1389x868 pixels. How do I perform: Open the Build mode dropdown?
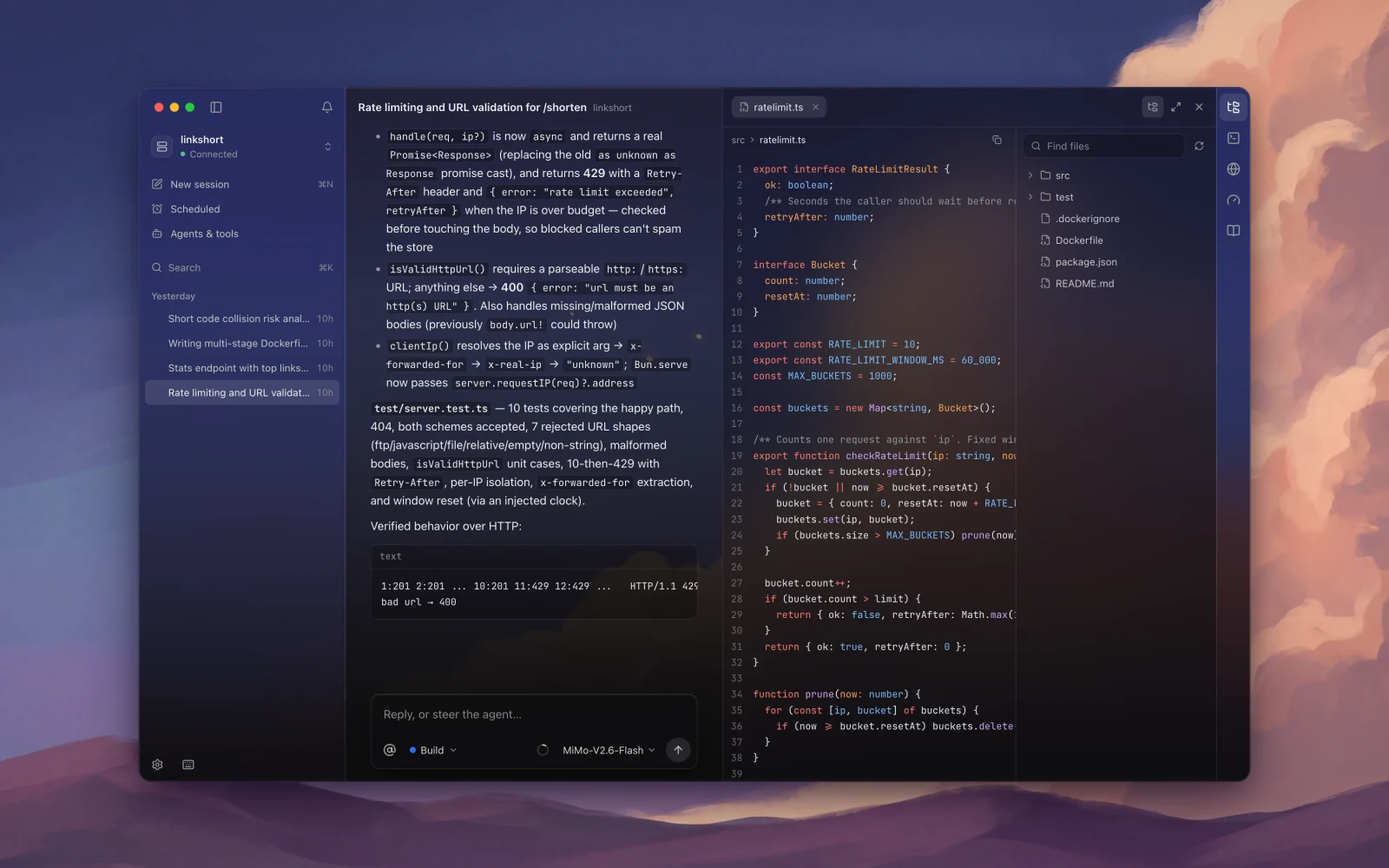tap(433, 750)
